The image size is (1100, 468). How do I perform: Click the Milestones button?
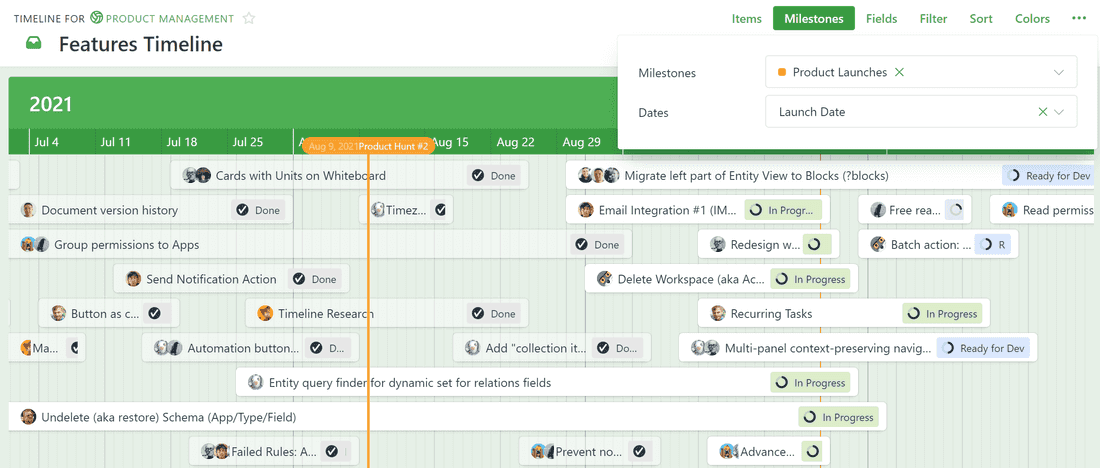(813, 19)
